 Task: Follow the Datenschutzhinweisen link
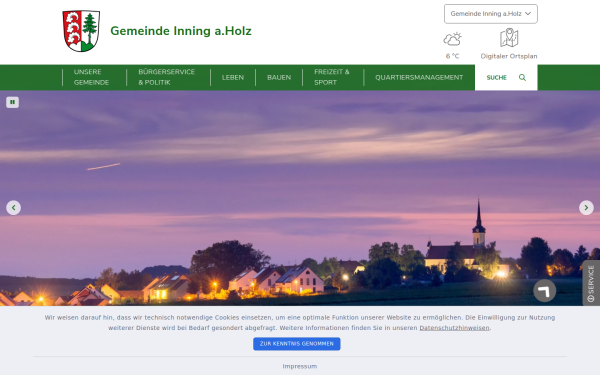pyautogui.click(x=454, y=328)
